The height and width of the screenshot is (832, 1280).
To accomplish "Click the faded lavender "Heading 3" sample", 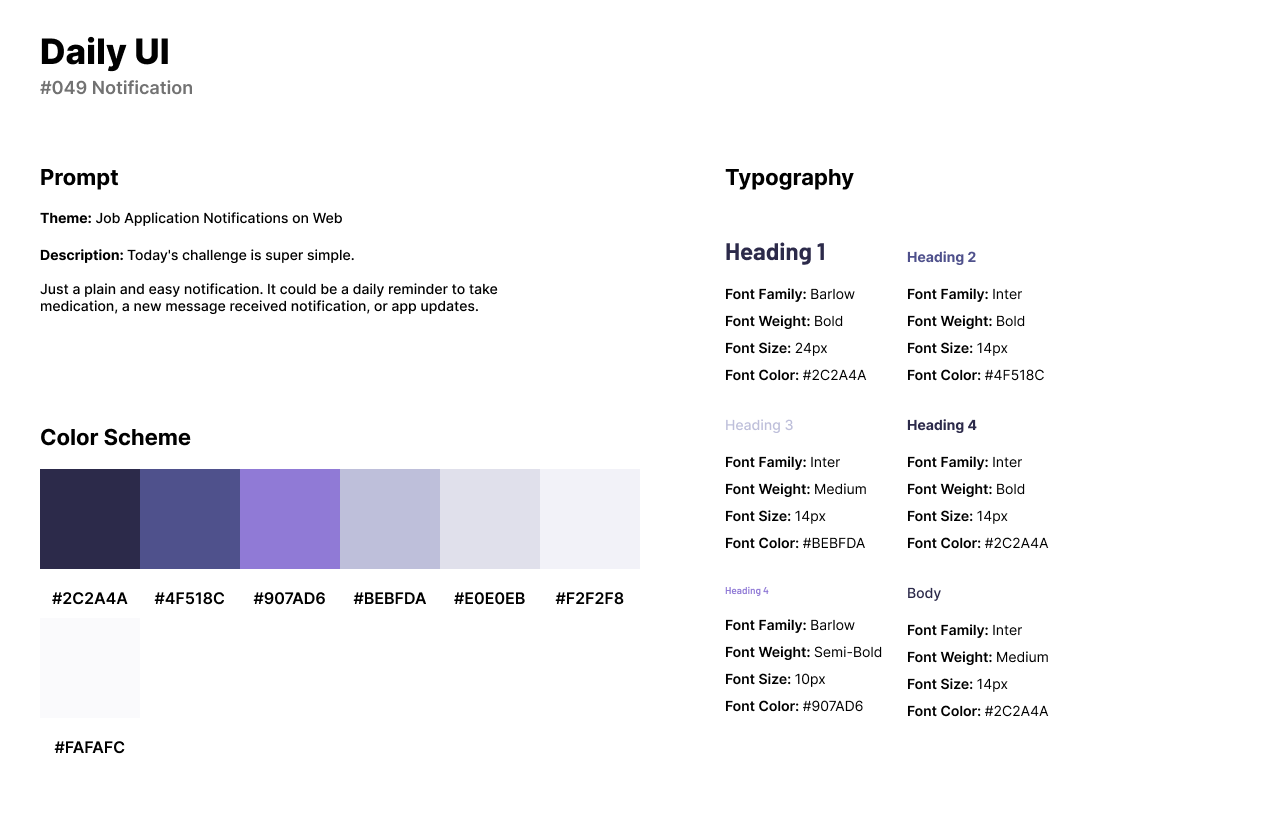I will (x=759, y=425).
